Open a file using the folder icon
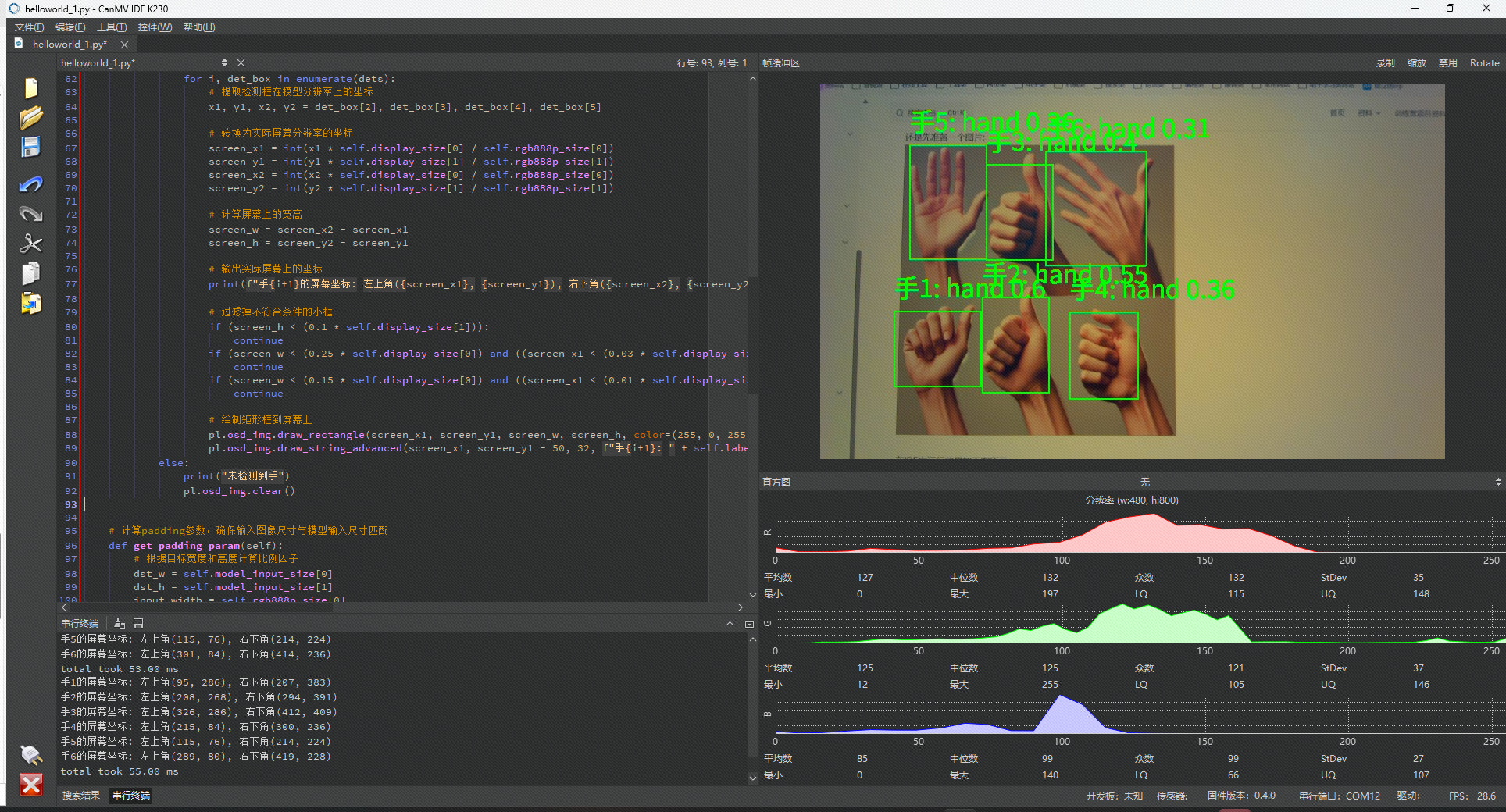Image resolution: width=1506 pixels, height=812 pixels. (30, 118)
